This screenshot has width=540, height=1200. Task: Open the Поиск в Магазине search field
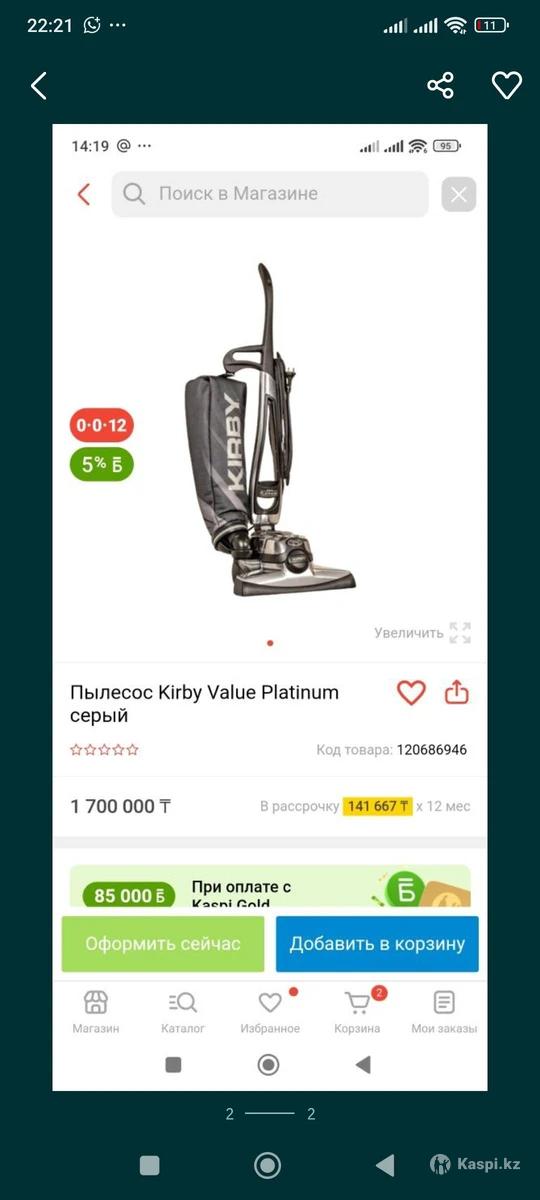[270, 194]
